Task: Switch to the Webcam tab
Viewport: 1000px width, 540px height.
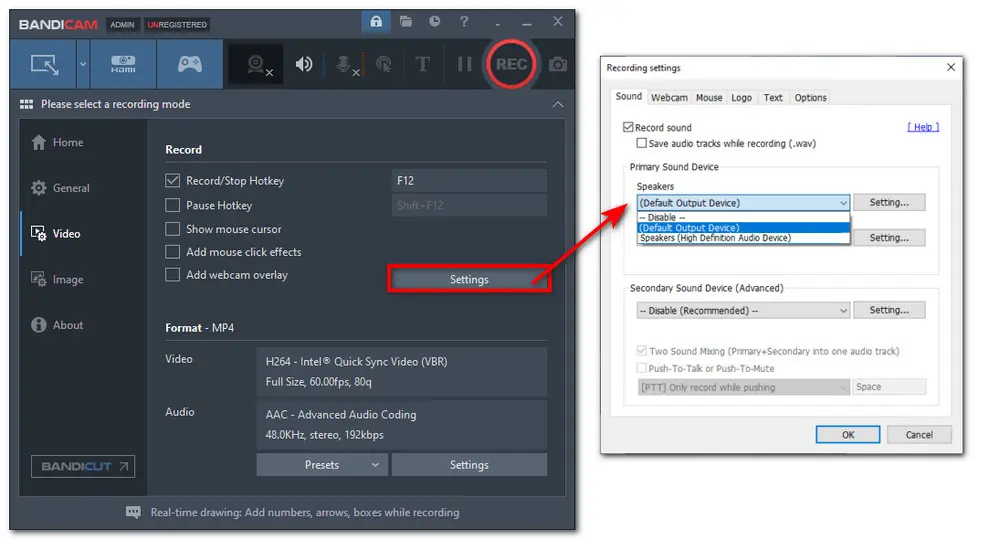Action: coord(669,98)
